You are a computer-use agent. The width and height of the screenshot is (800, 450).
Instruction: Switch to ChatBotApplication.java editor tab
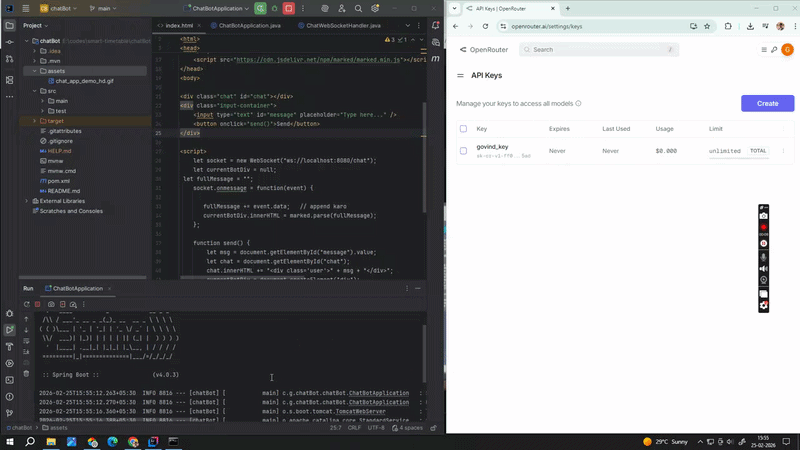[x=246, y=26]
